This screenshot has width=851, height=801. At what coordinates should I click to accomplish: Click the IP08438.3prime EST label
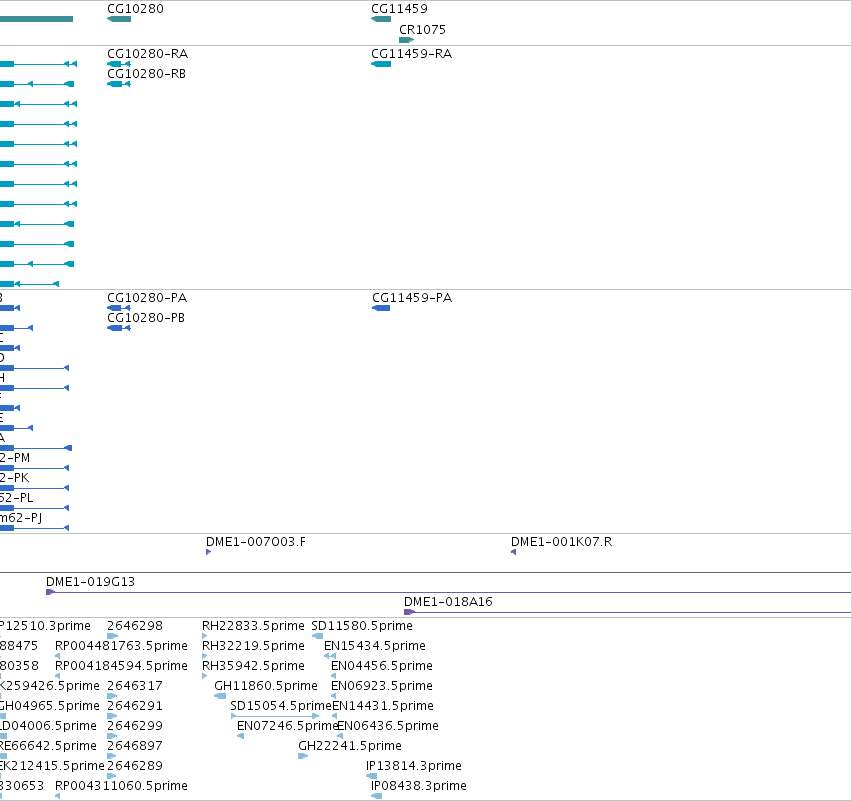(419, 786)
